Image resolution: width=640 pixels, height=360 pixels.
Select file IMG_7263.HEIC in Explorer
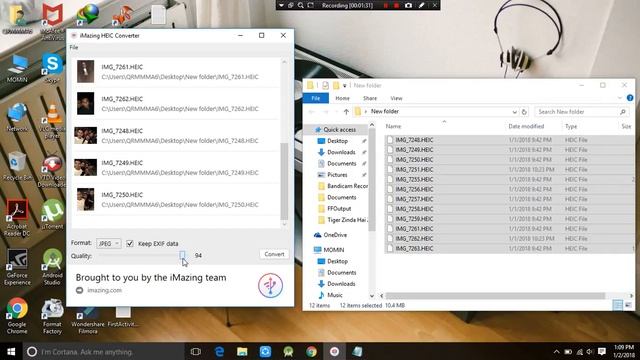pos(414,249)
